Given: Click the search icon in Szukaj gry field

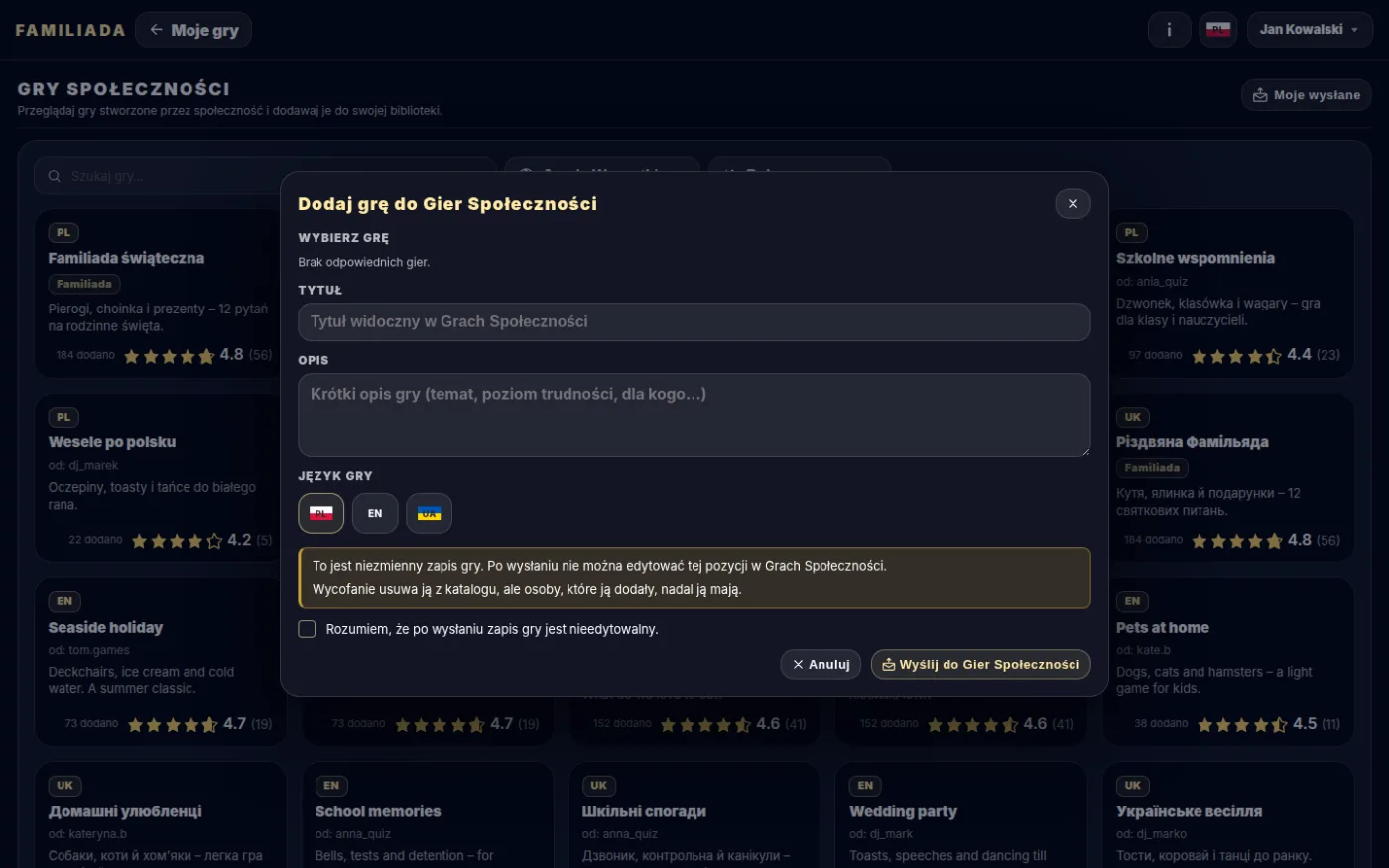Looking at the screenshot, I should point(55,176).
